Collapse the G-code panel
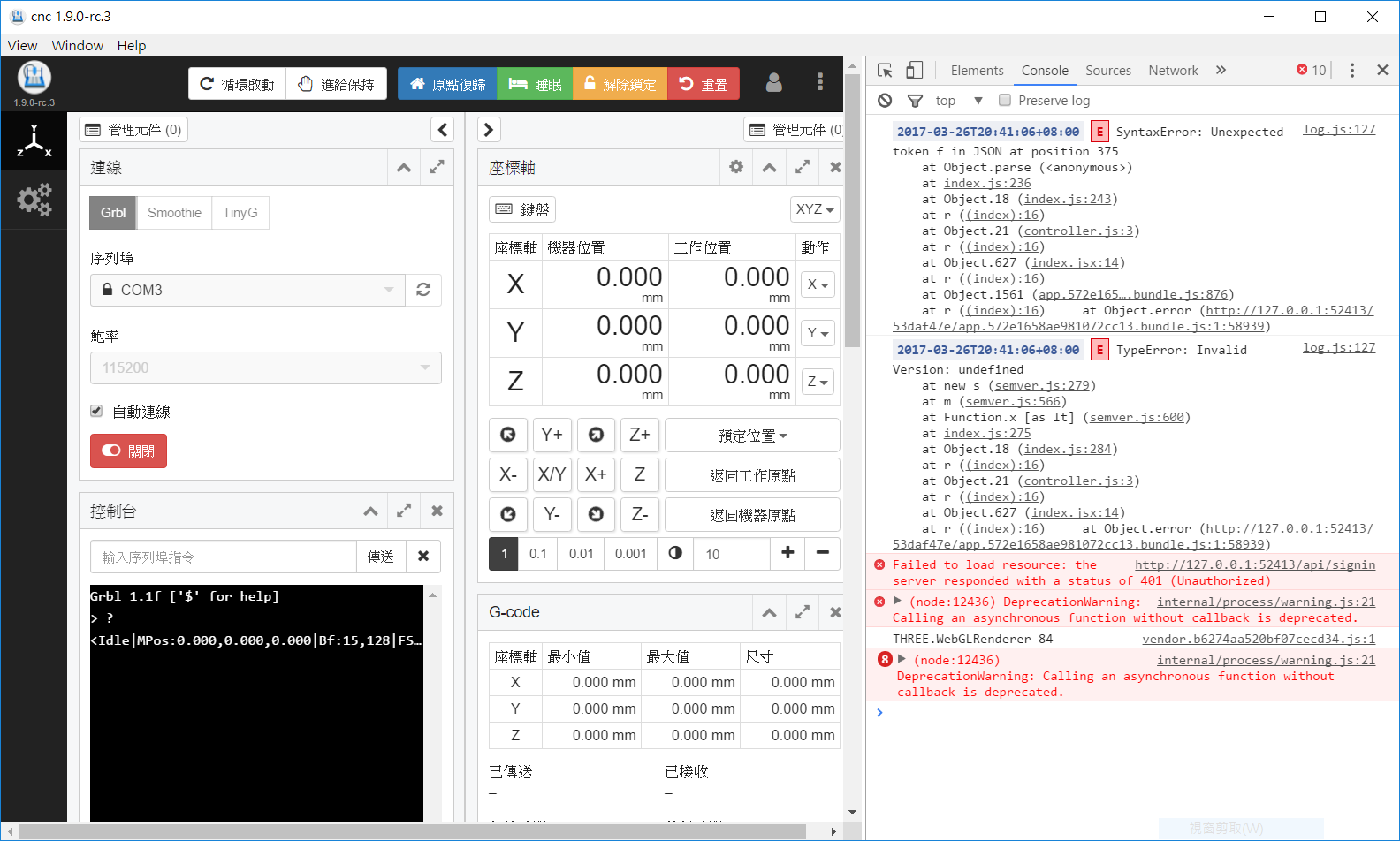 tap(769, 612)
